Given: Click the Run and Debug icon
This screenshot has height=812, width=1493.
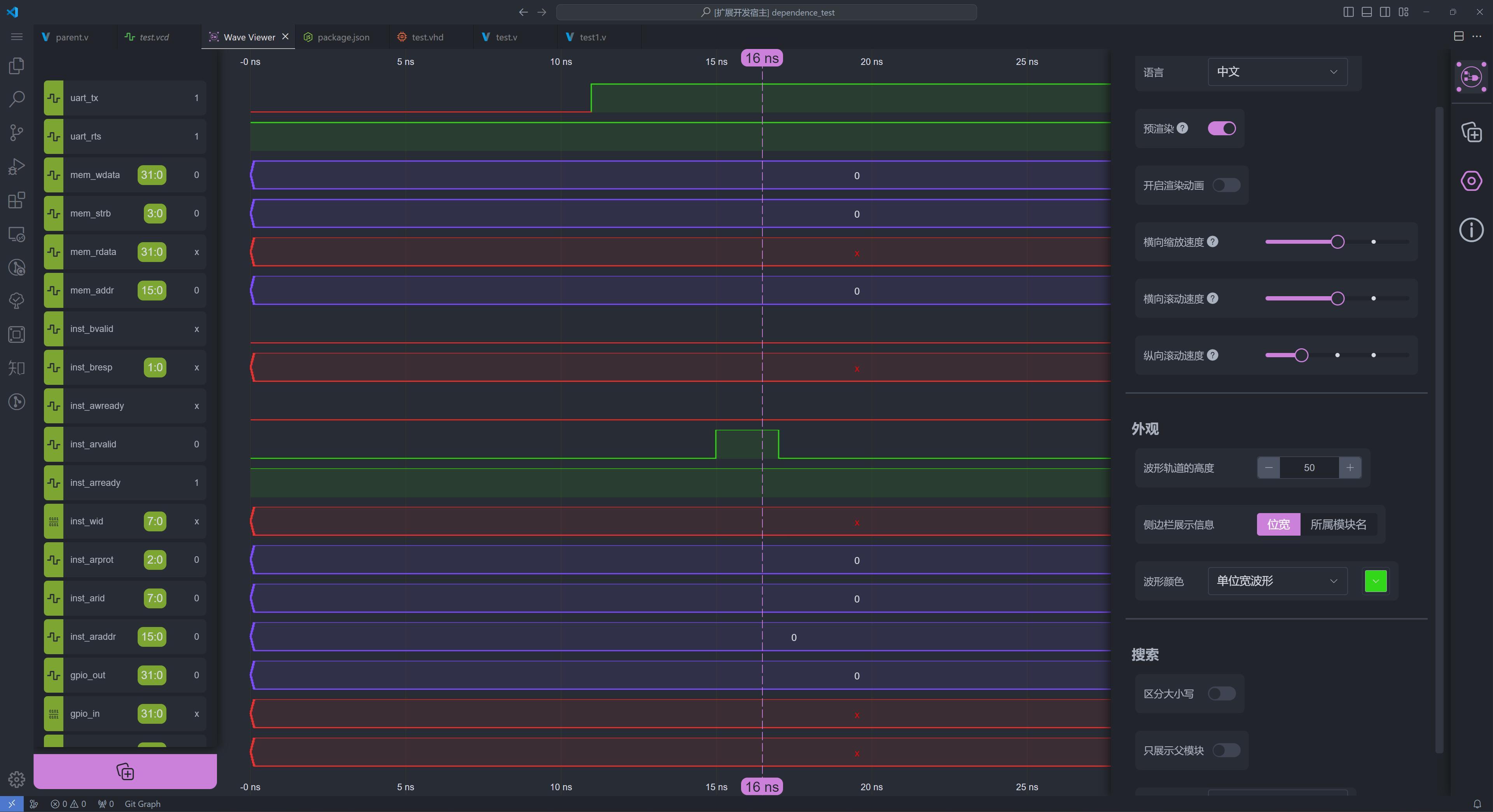Looking at the screenshot, I should (16, 167).
